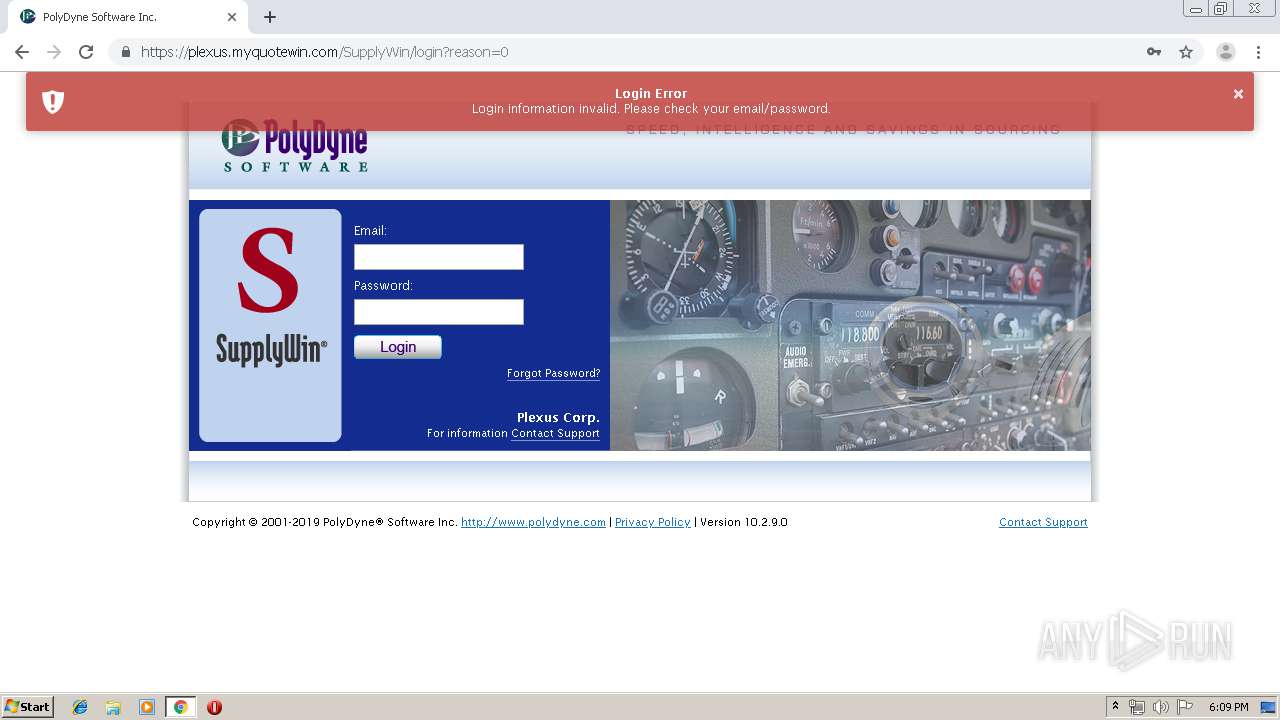1280x720 pixels.
Task: Click the Version 10.2.9.0 text
Action: click(x=744, y=522)
